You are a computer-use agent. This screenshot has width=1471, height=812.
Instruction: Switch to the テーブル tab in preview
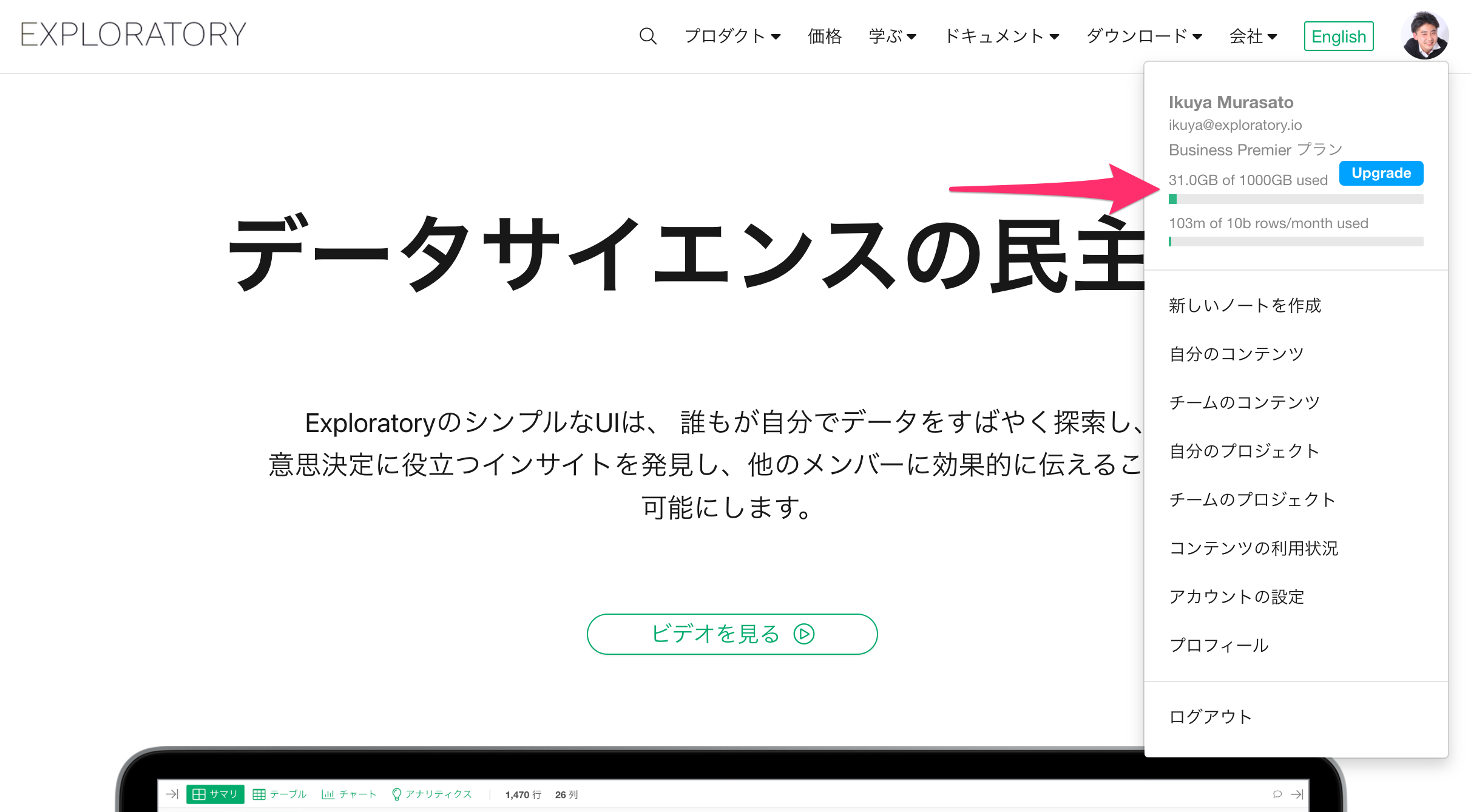point(280,794)
